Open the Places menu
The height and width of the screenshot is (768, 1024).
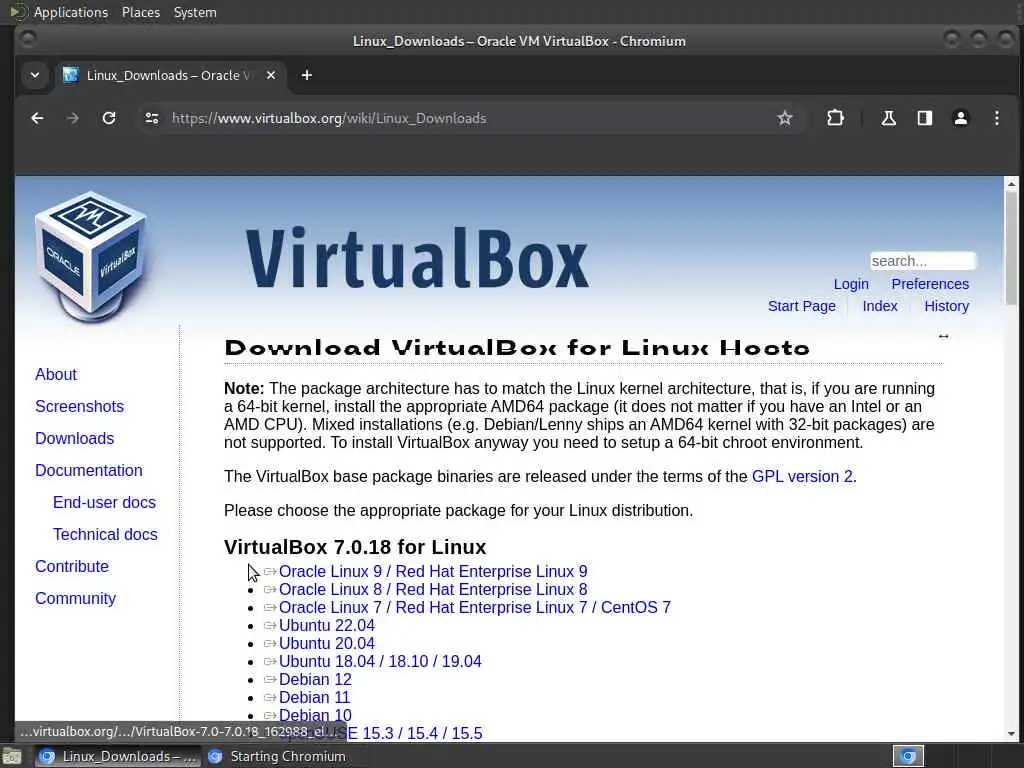tap(140, 12)
